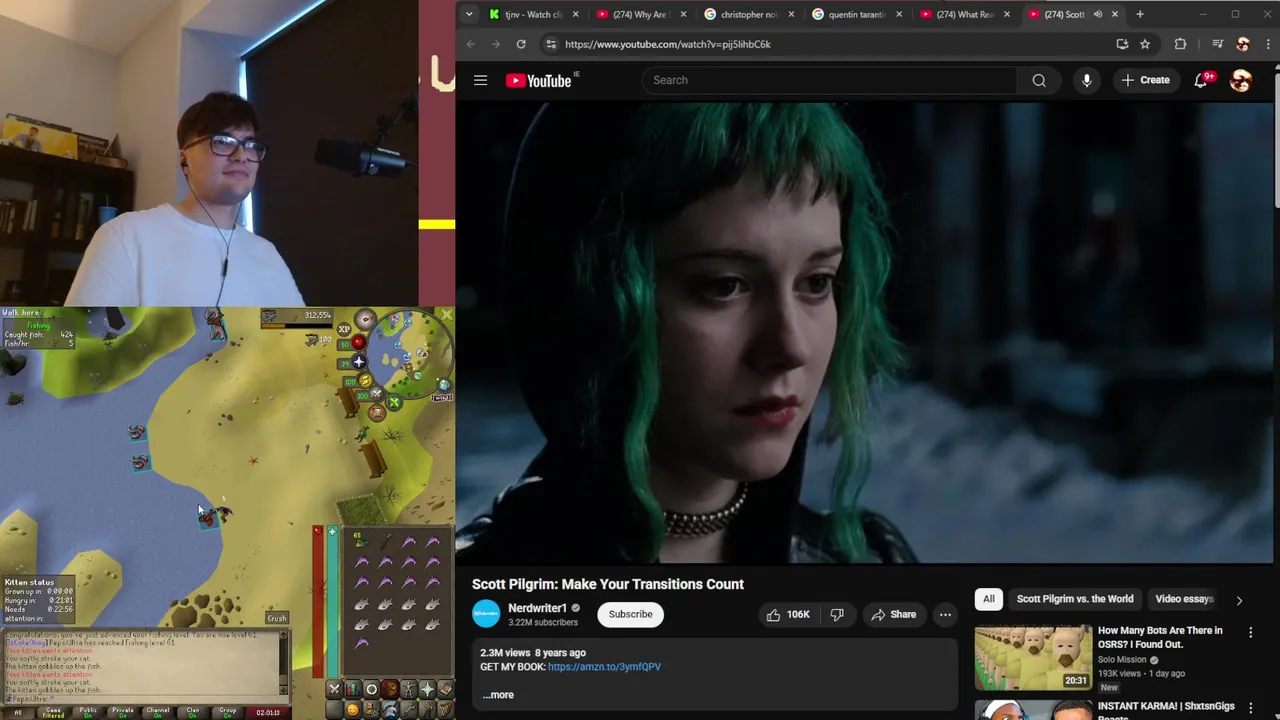Share the video with Share button
This screenshot has height=720, width=1280.
(x=892, y=615)
